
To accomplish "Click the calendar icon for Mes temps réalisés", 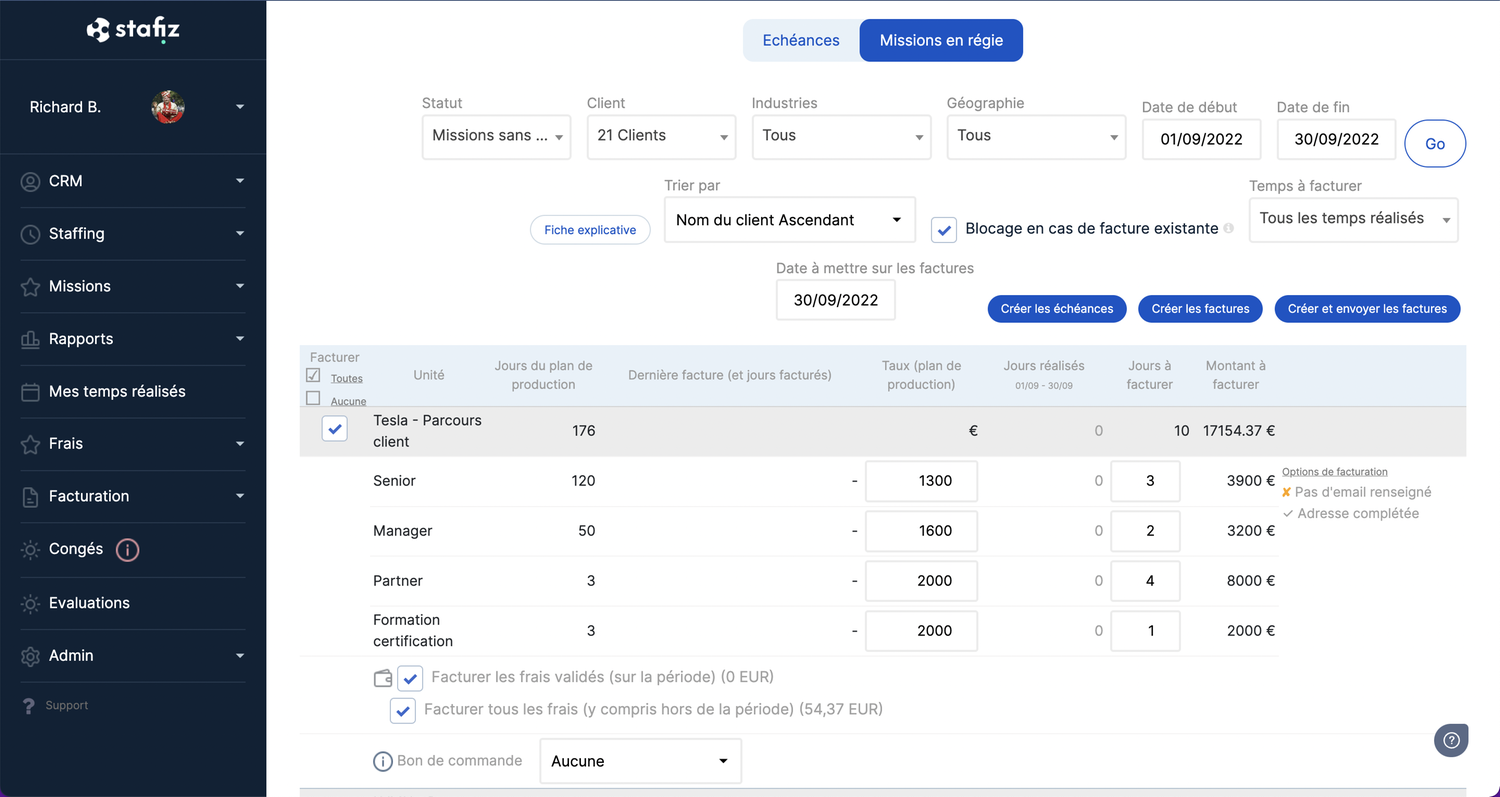I will 30,392.
